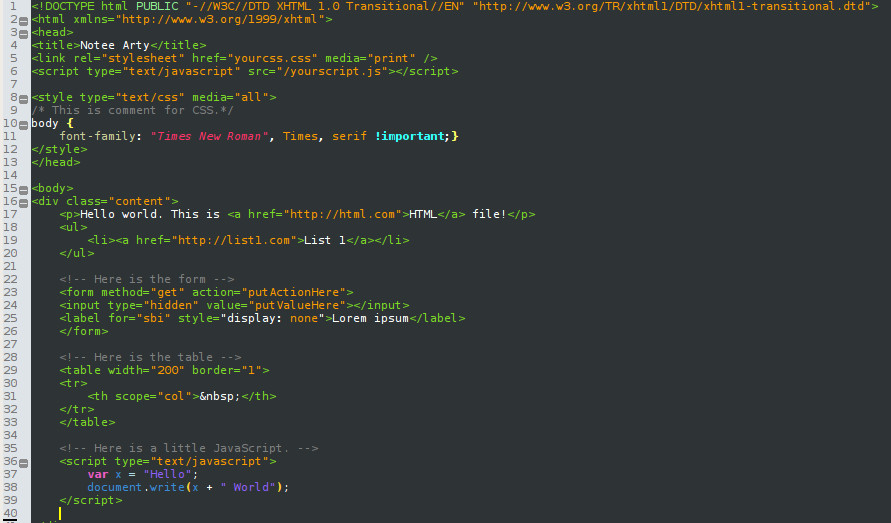Click the "Hello" string on line 37
The height and width of the screenshot is (523, 891).
point(168,474)
